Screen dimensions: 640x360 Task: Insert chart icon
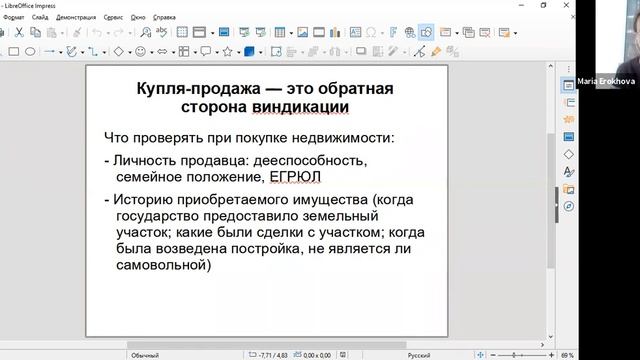click(335, 32)
